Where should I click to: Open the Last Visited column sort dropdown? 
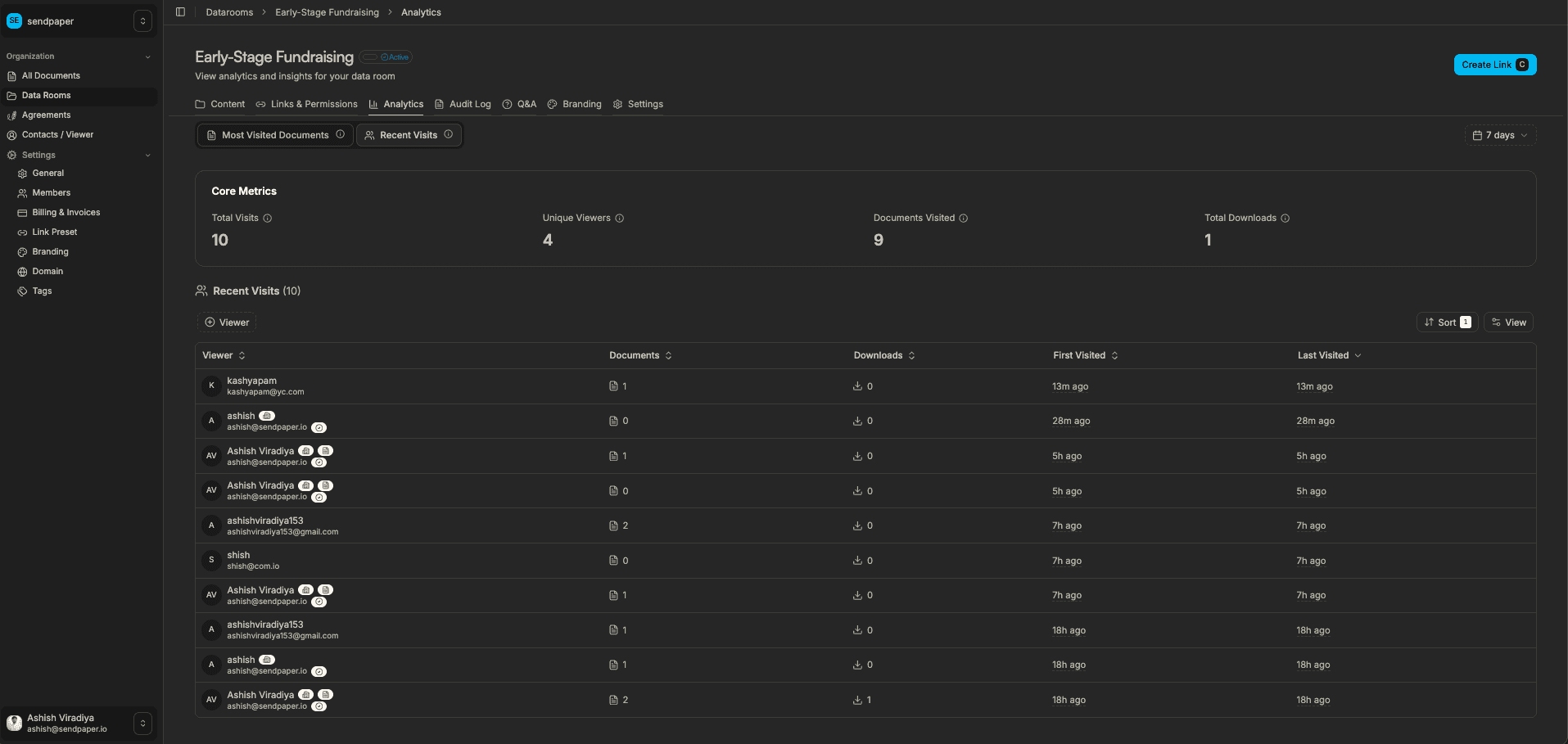[x=1328, y=355]
